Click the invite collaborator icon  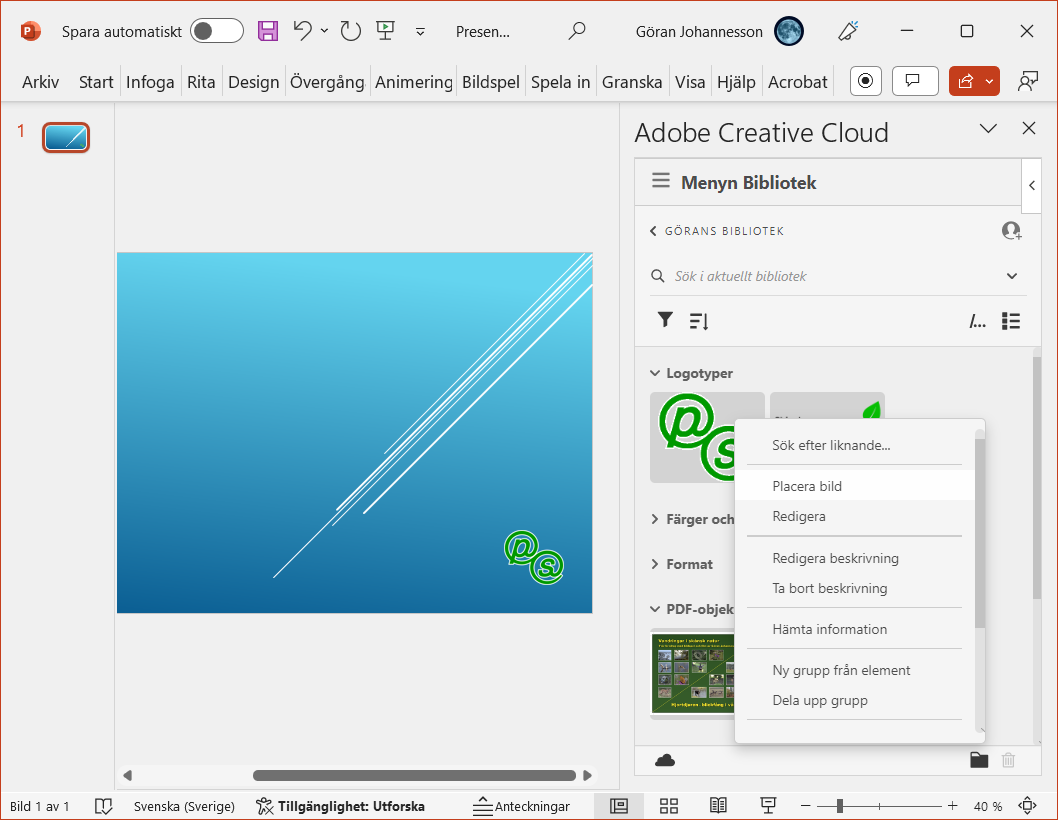[x=1011, y=231]
